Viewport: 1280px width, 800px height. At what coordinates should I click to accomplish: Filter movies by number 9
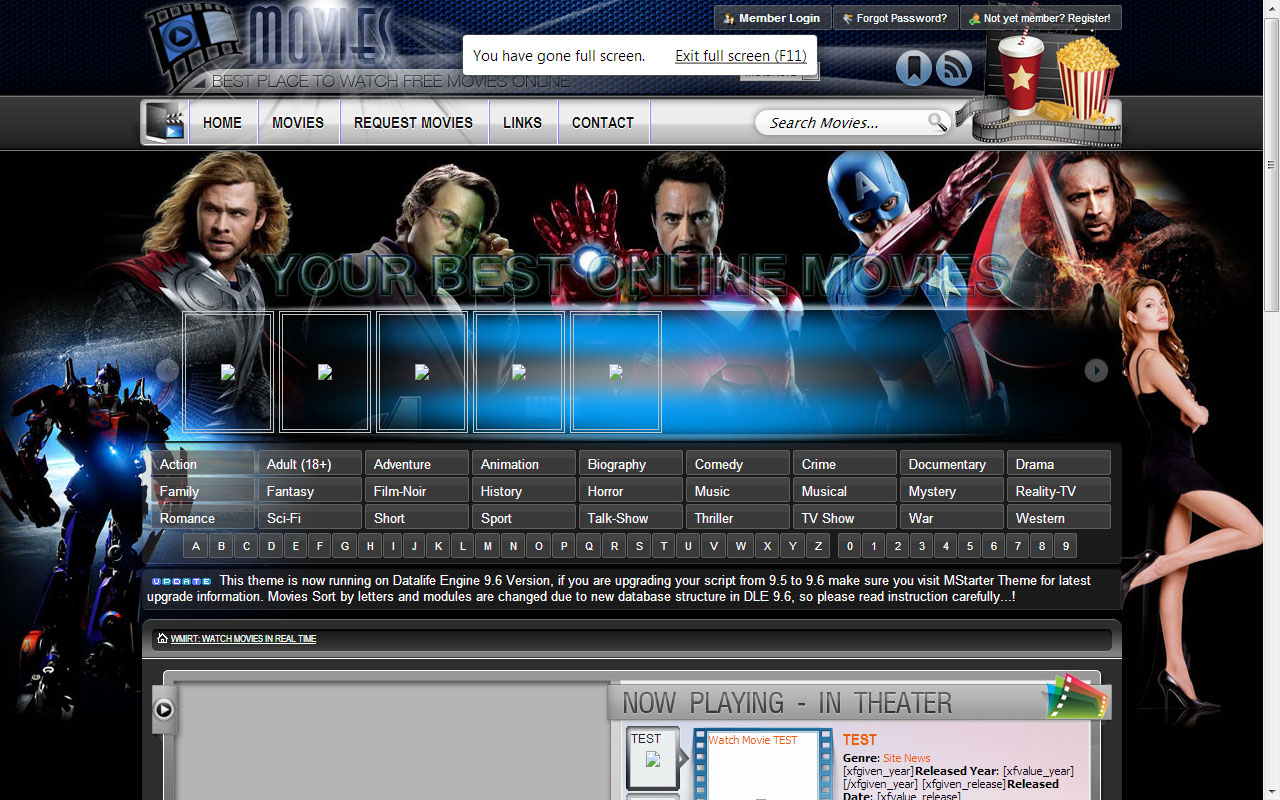(1066, 546)
